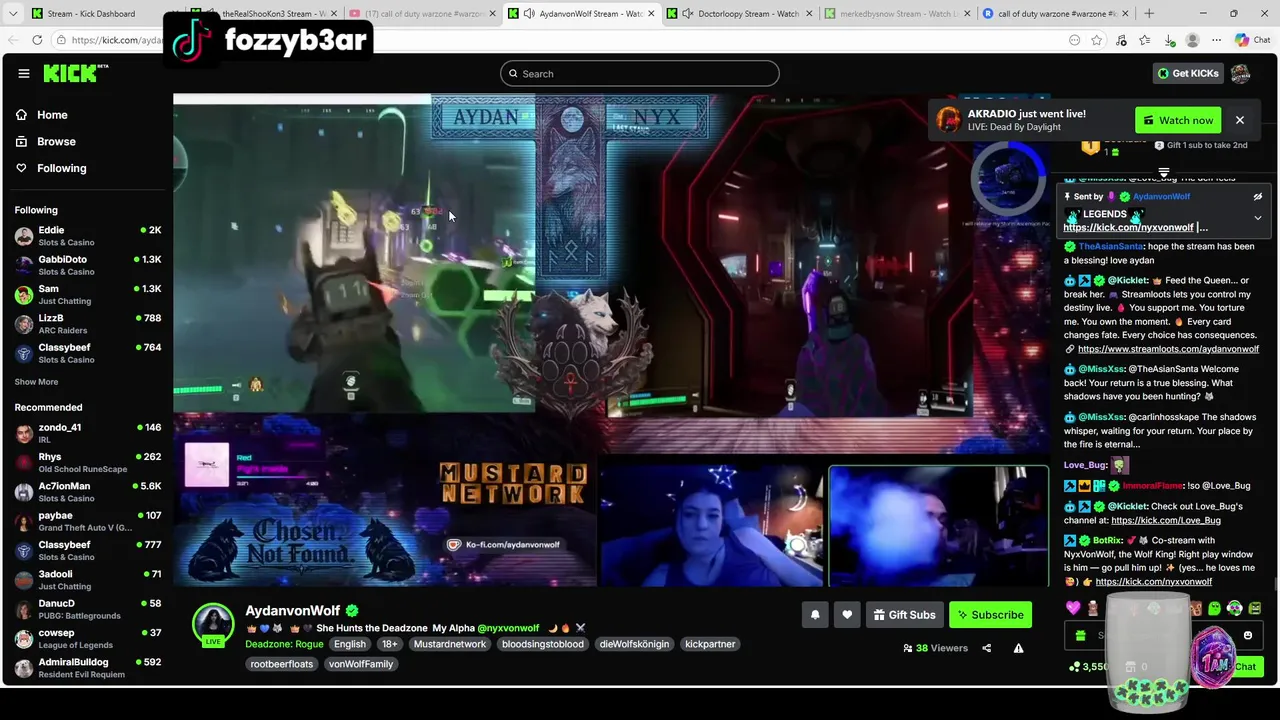Click the Gift Subs button

tap(904, 615)
